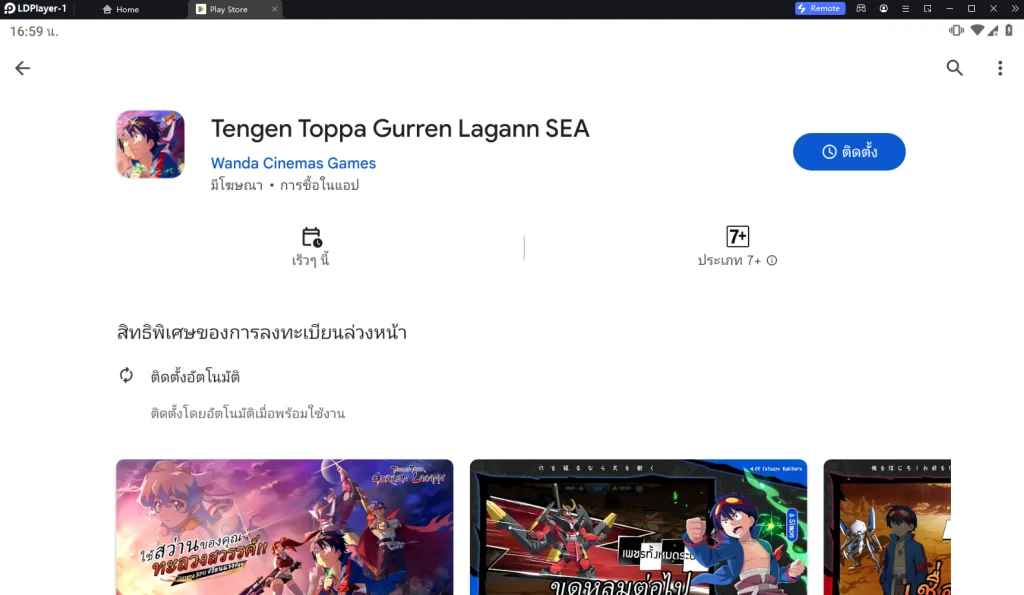Viewport: 1024px width, 595px height.
Task: Tap the blue ติดตั้ง install button
Action: click(x=849, y=152)
